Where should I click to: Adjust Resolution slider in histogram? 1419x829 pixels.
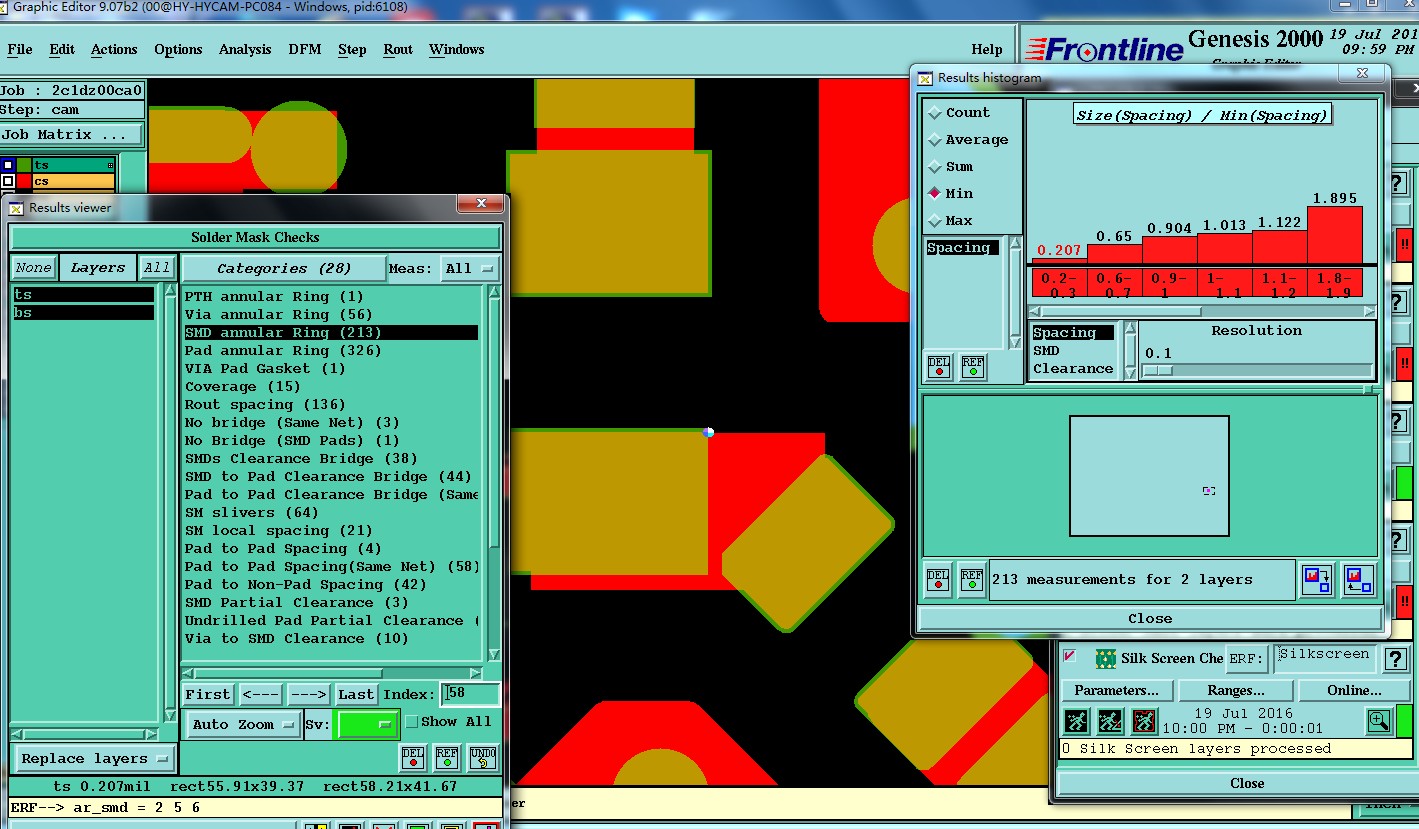[1157, 370]
